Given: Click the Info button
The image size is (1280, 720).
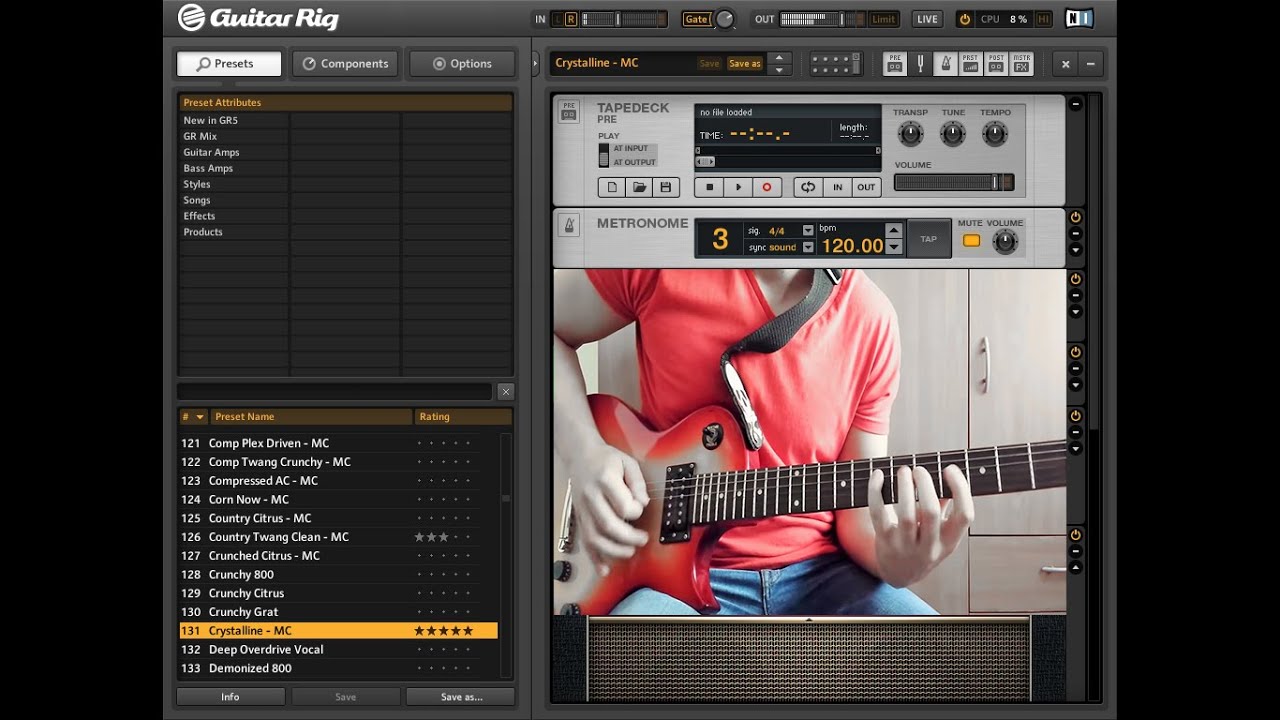Looking at the screenshot, I should pyautogui.click(x=231, y=697).
